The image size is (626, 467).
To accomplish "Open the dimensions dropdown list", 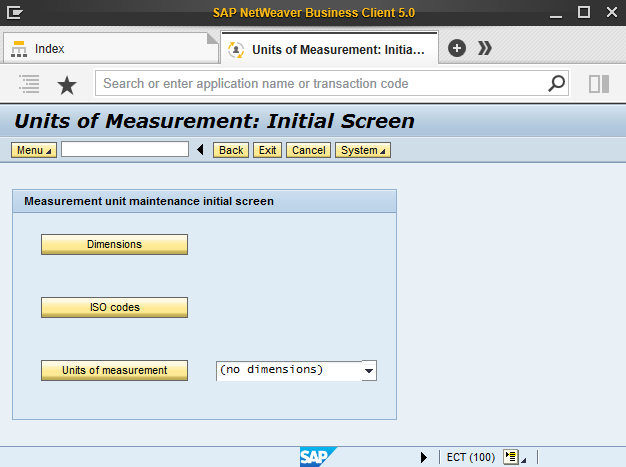I will 369,371.
